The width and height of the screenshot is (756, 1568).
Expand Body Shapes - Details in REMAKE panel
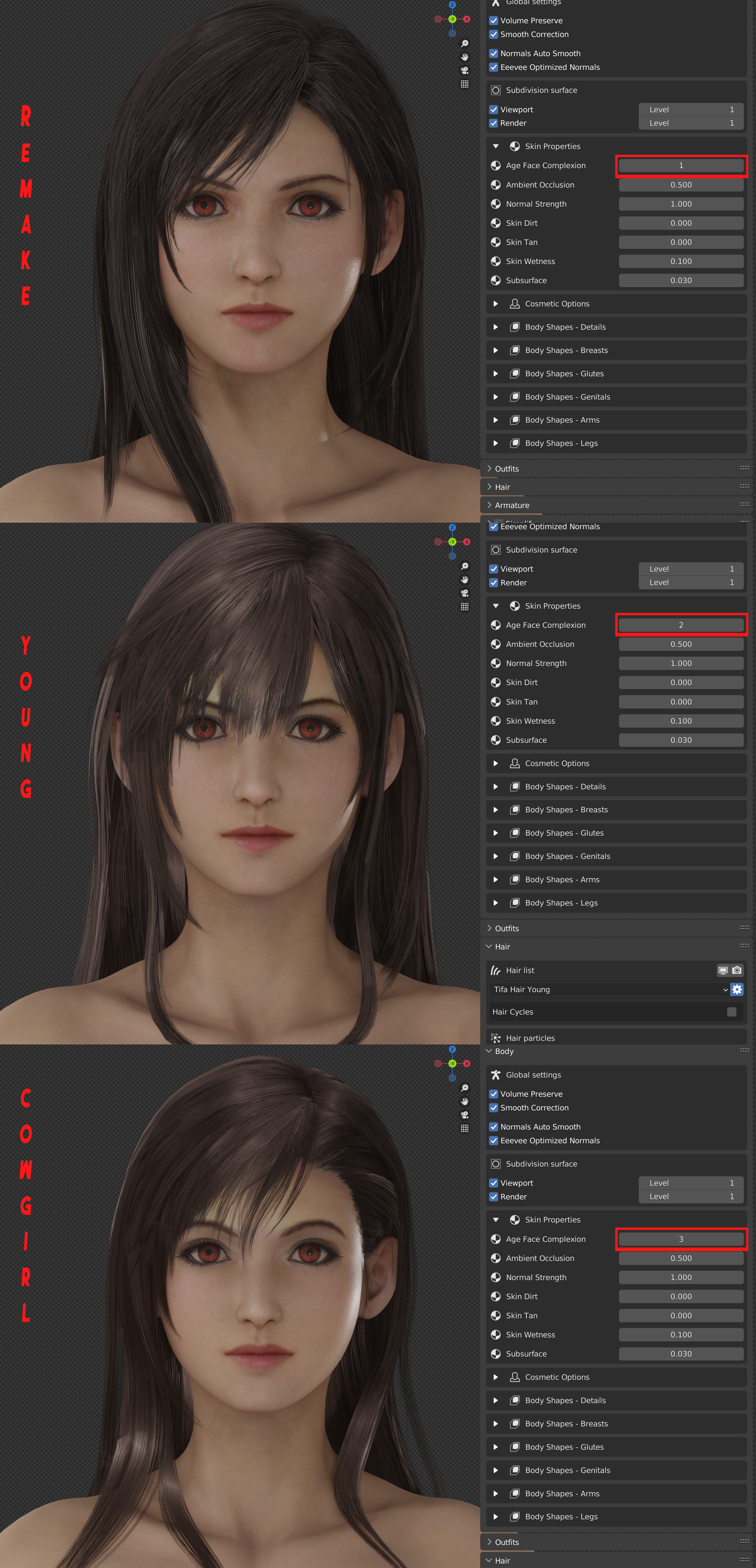click(496, 327)
